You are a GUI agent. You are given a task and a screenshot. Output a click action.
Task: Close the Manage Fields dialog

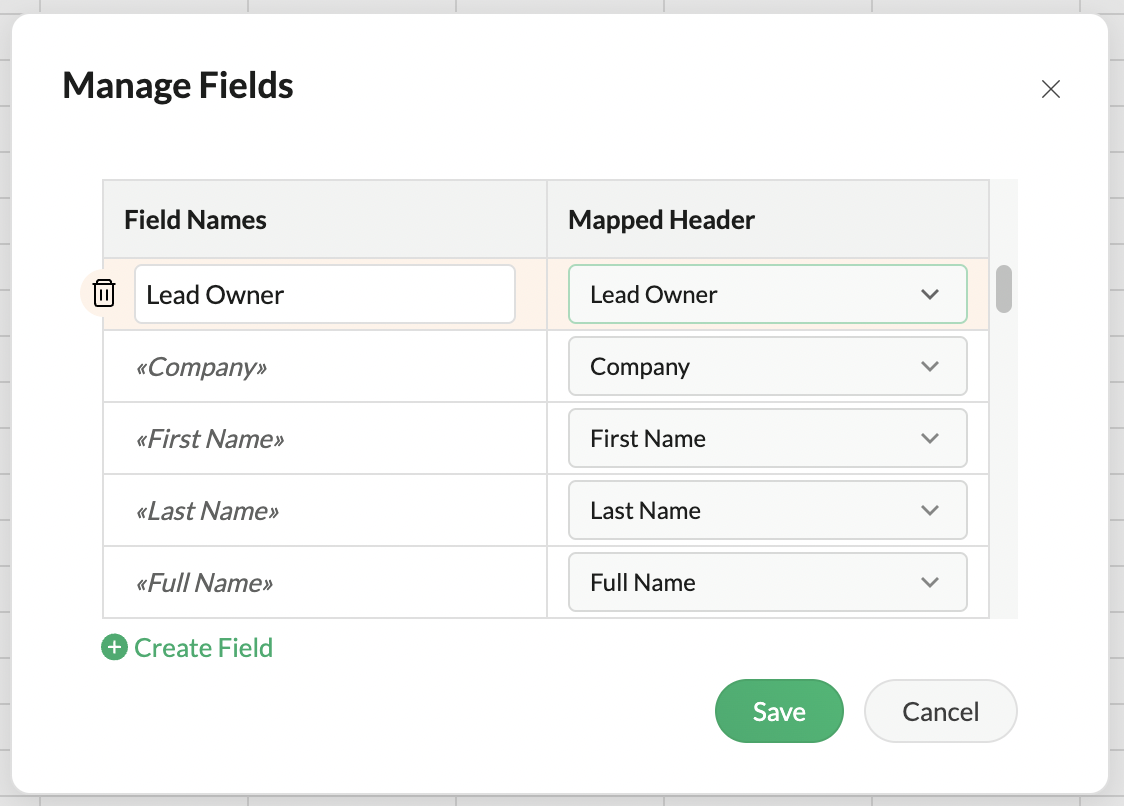tap(1050, 89)
